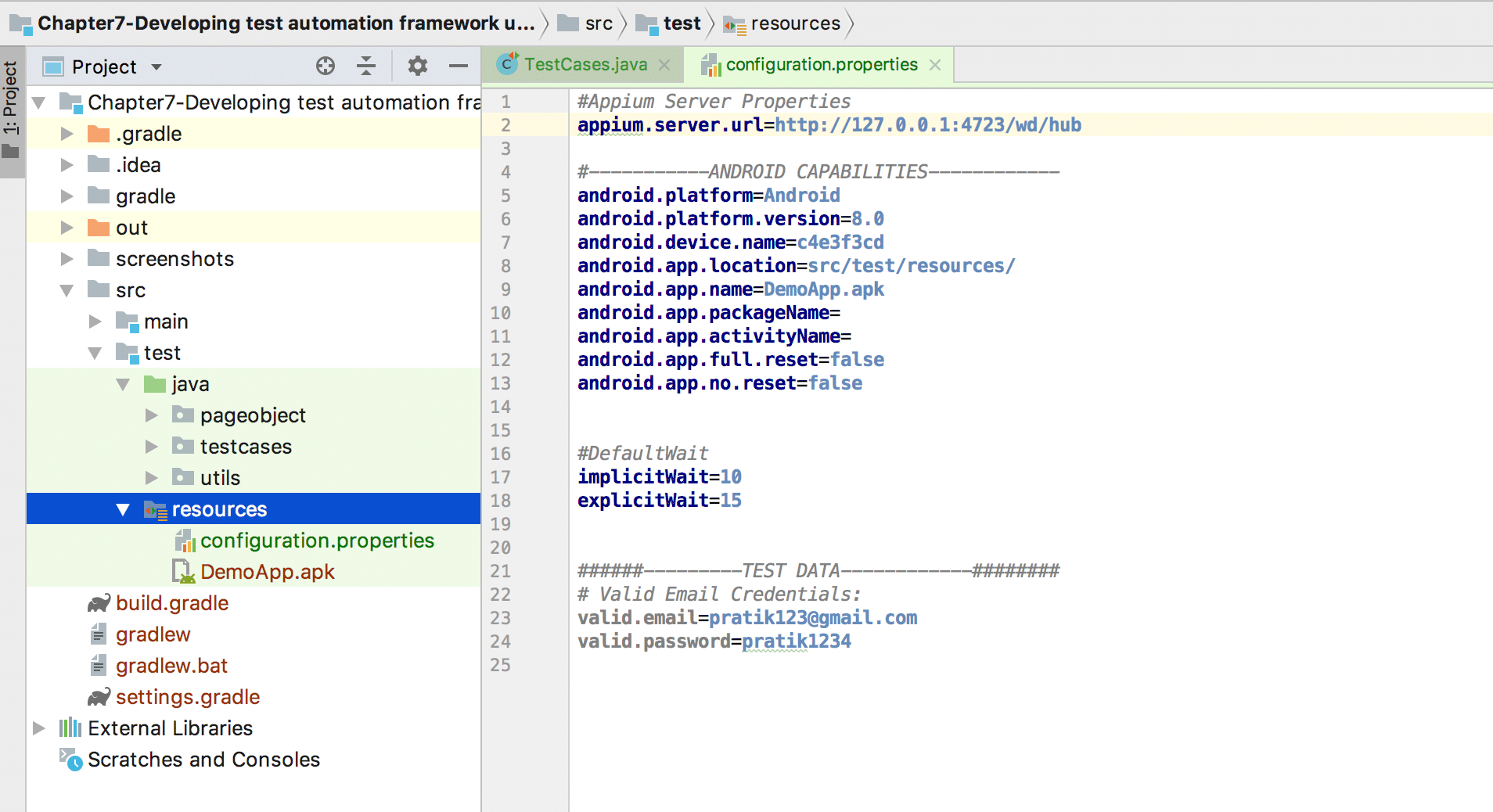The height and width of the screenshot is (812, 1493).
Task: Click the main module folder icon
Action: (x=128, y=322)
